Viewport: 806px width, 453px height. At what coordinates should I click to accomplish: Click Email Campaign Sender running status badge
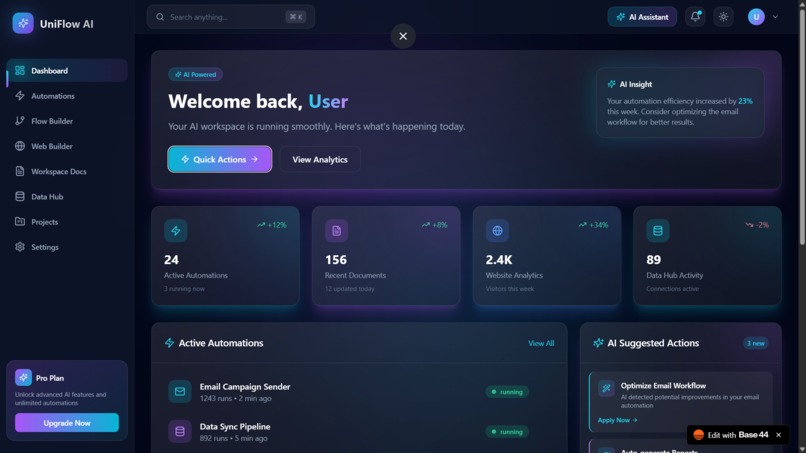pyautogui.click(x=507, y=392)
